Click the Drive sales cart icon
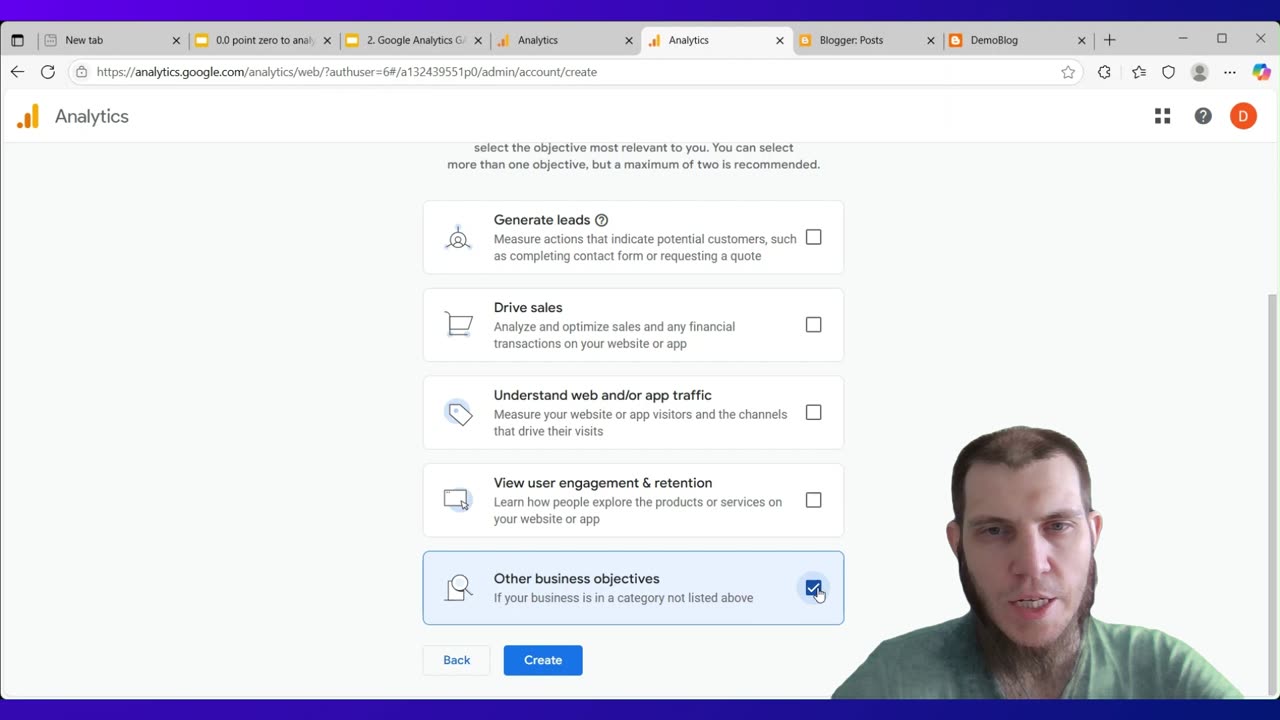 [459, 325]
